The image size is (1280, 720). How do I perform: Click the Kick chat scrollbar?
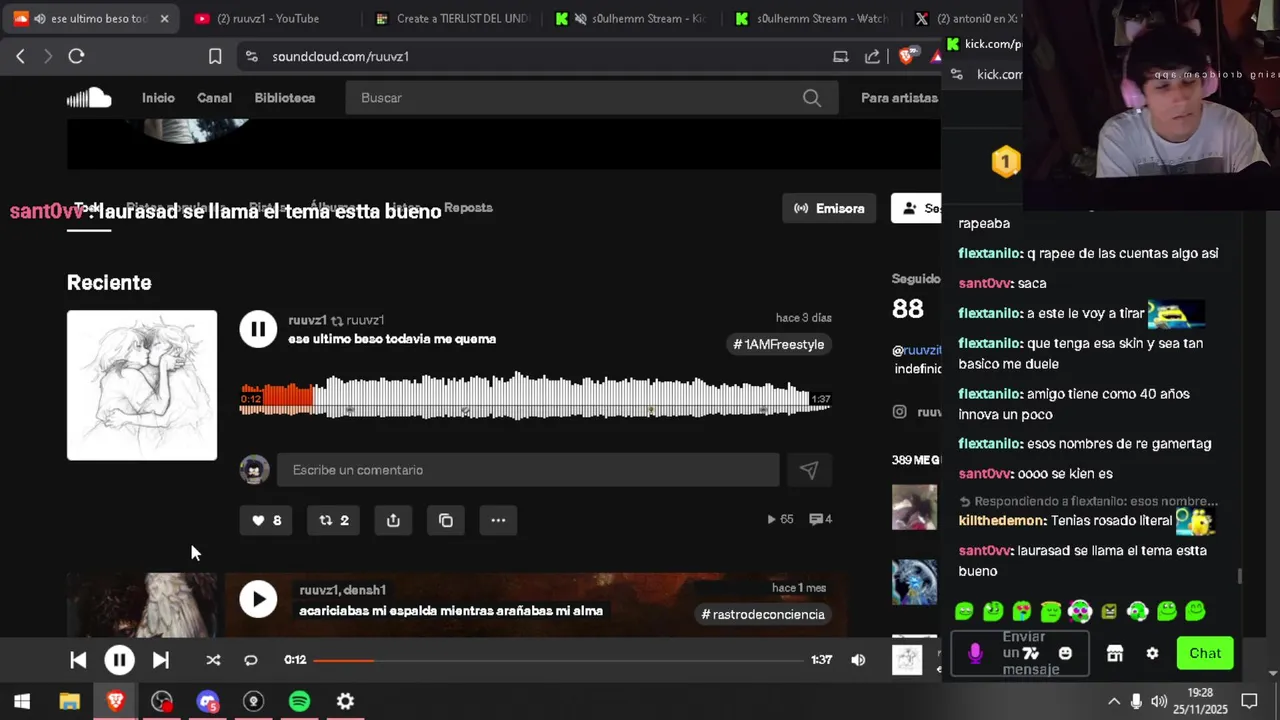coord(1240,576)
